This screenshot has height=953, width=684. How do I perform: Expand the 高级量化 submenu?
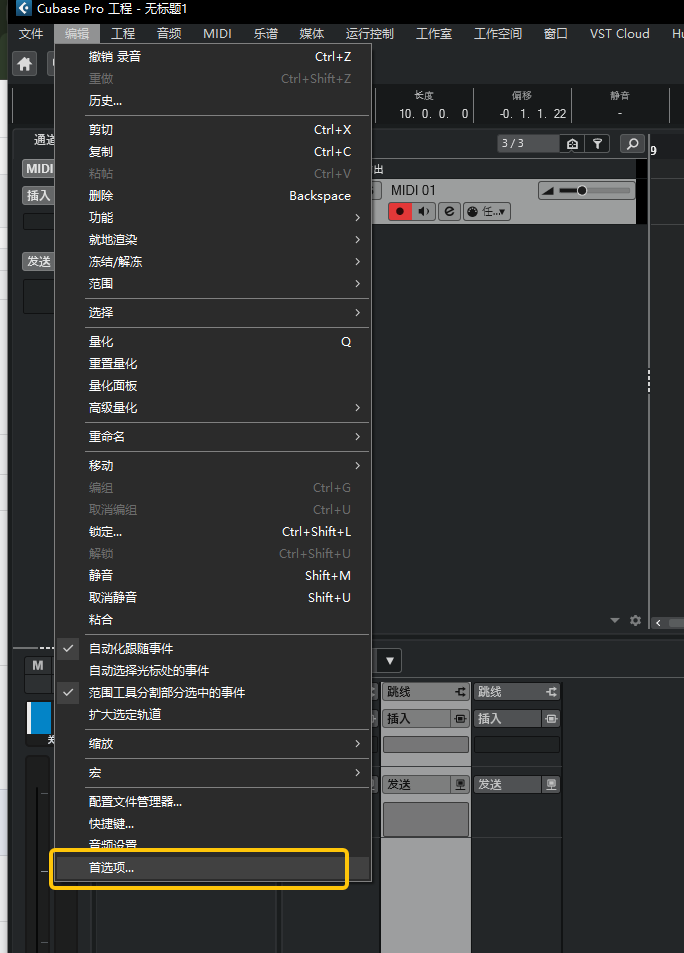(x=213, y=407)
